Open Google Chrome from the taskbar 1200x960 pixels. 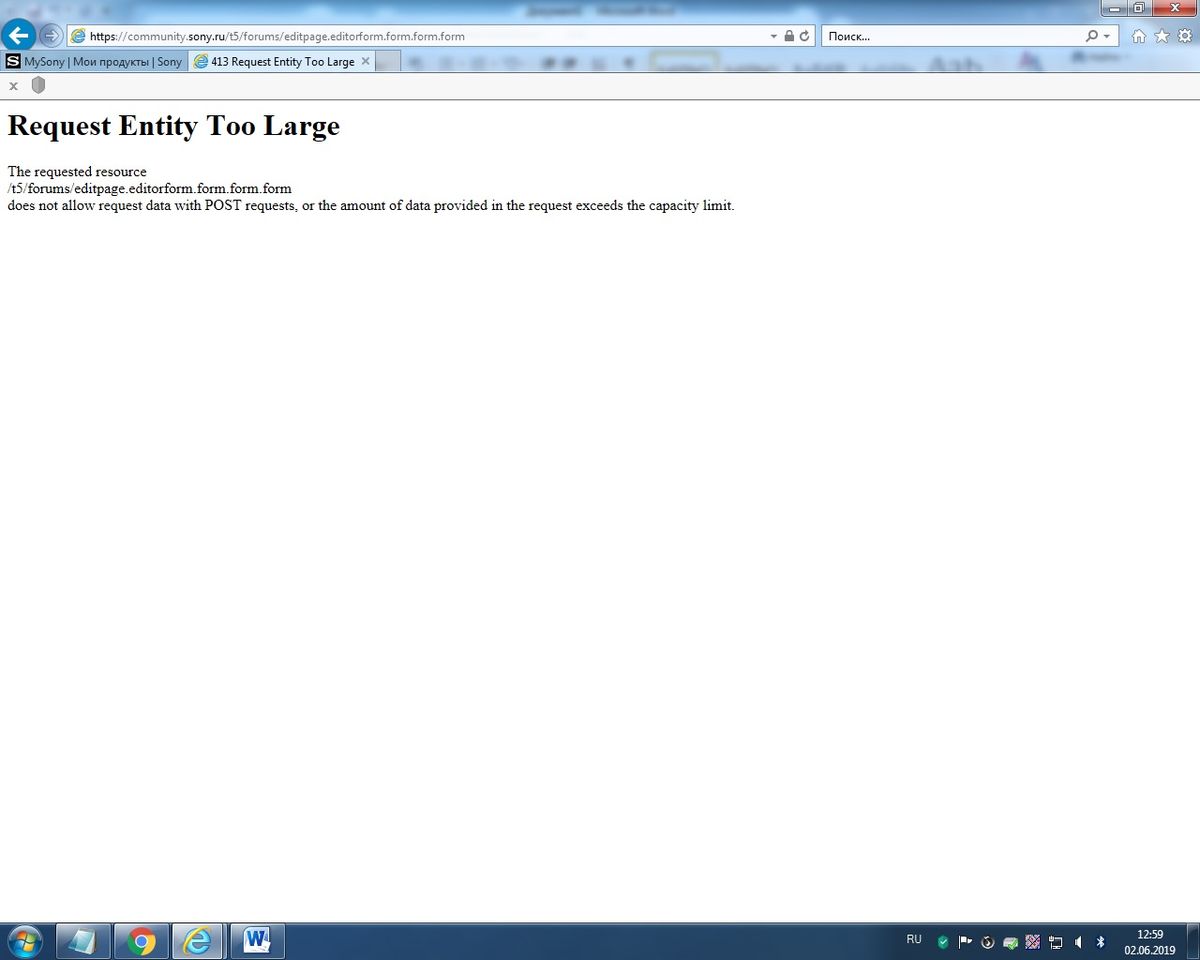point(141,941)
